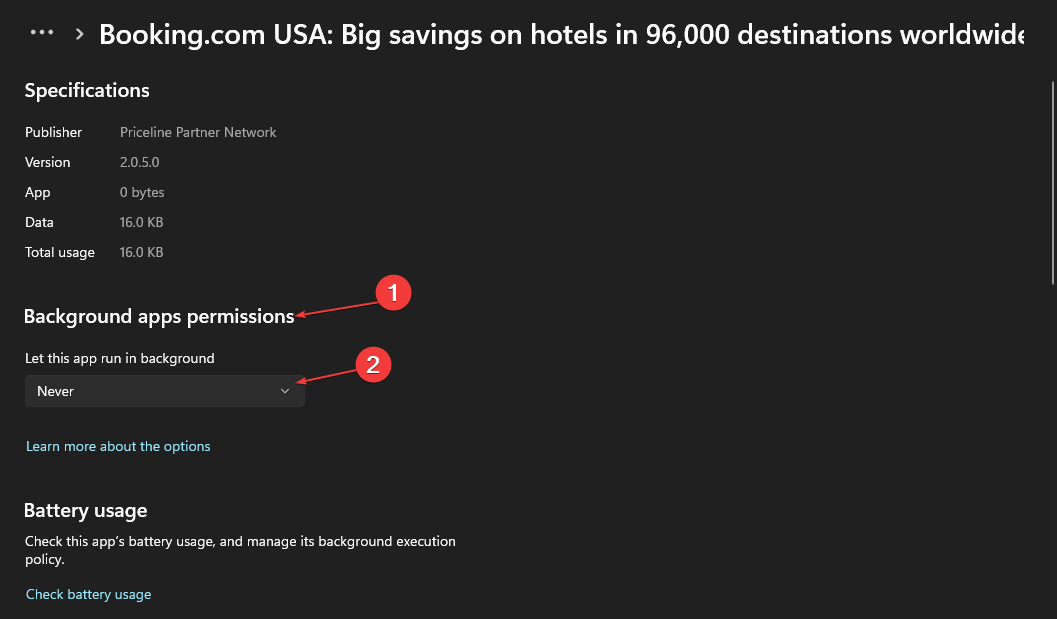Click the Data label in Specifications

[39, 223]
